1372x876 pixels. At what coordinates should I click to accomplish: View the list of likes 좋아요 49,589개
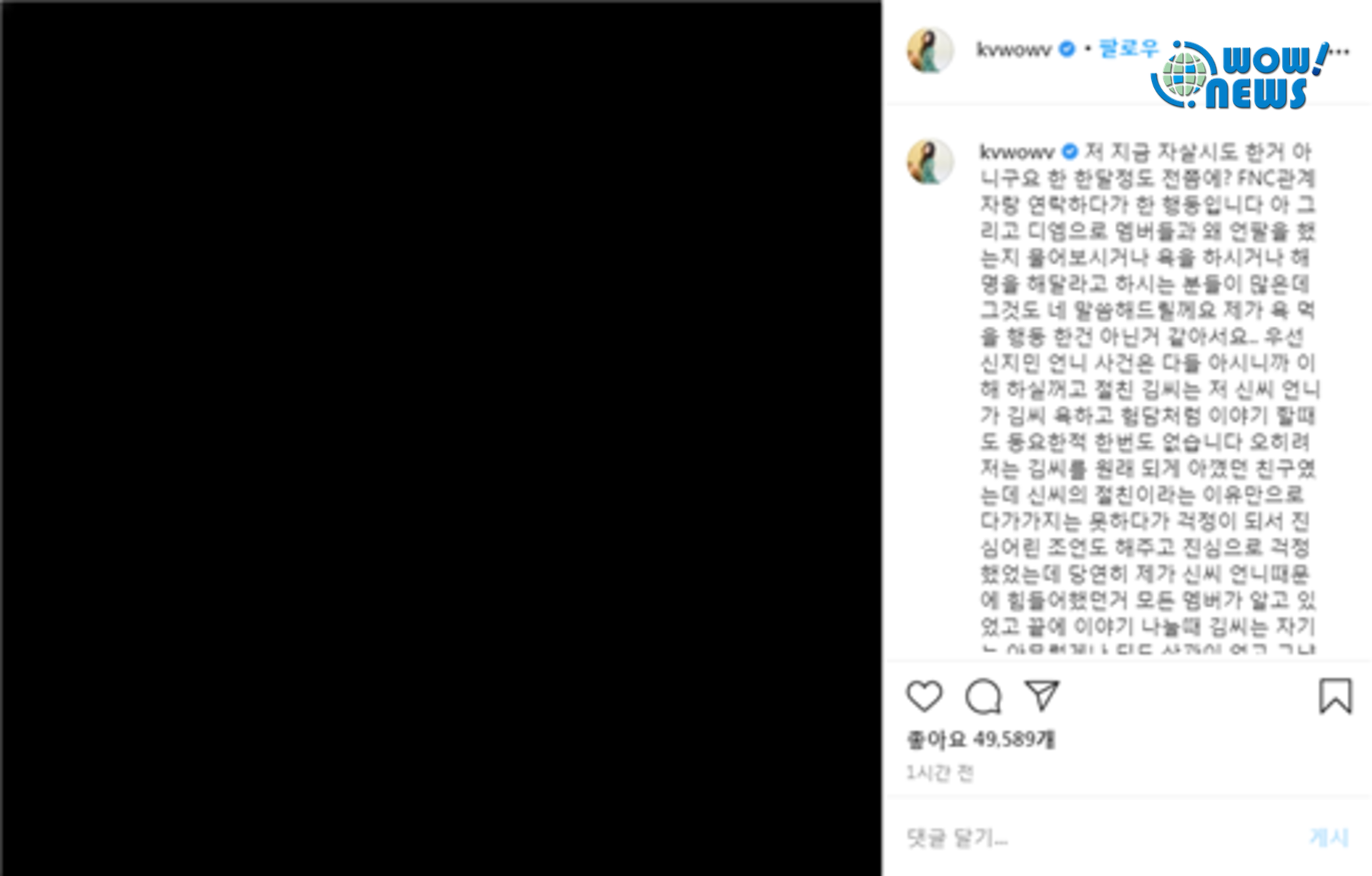tap(980, 739)
